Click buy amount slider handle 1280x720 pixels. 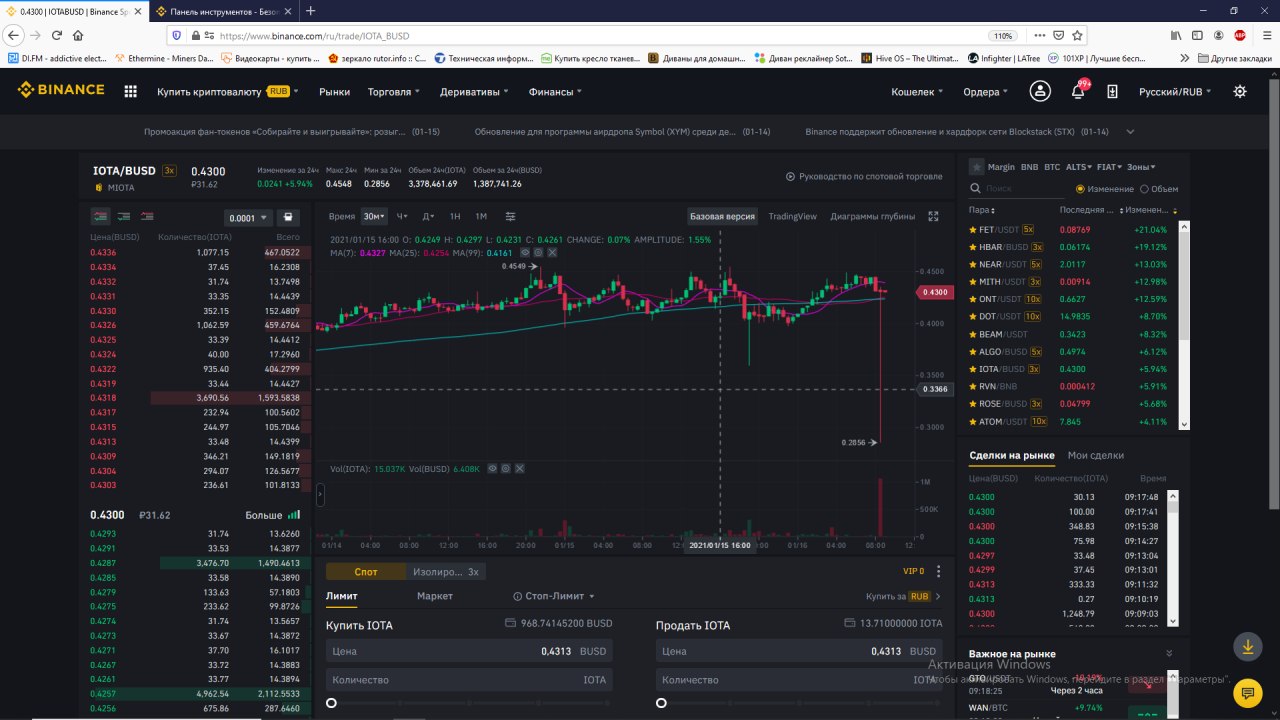click(x=331, y=703)
